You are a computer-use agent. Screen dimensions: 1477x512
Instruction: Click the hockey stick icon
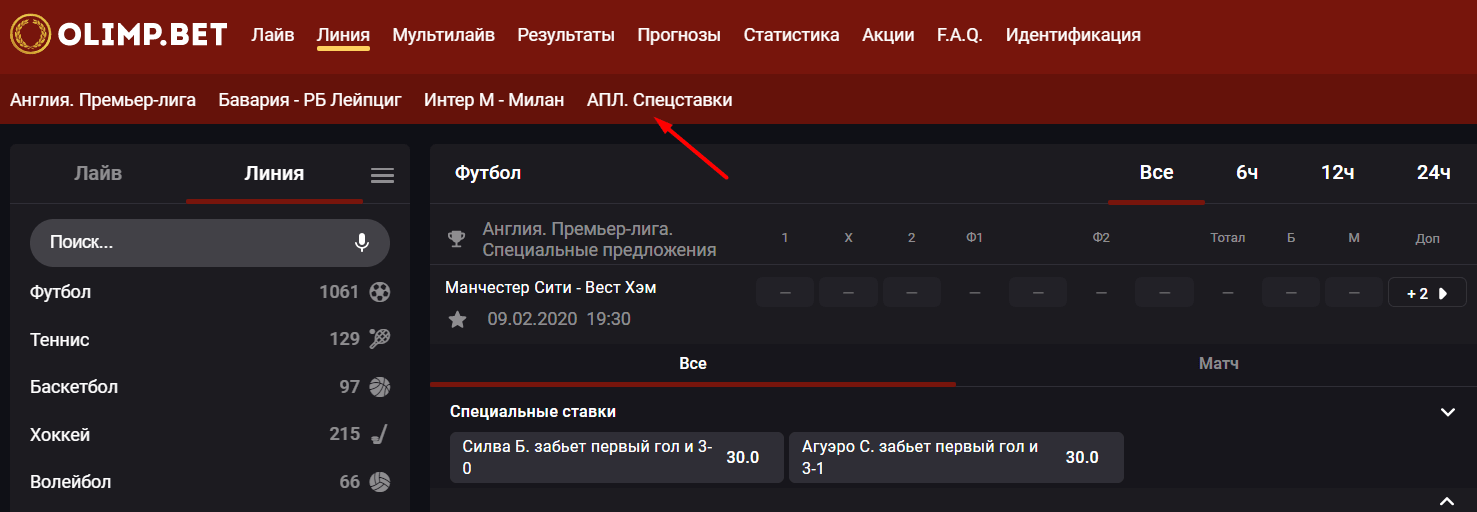coord(380,434)
